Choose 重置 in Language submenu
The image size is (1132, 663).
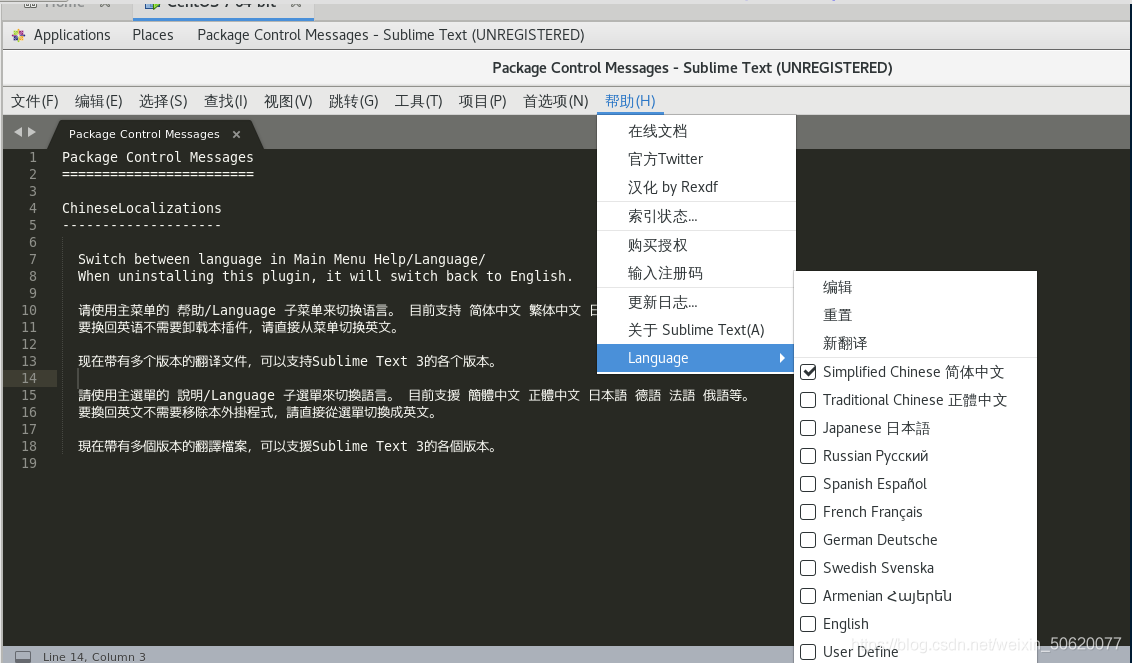click(915, 316)
